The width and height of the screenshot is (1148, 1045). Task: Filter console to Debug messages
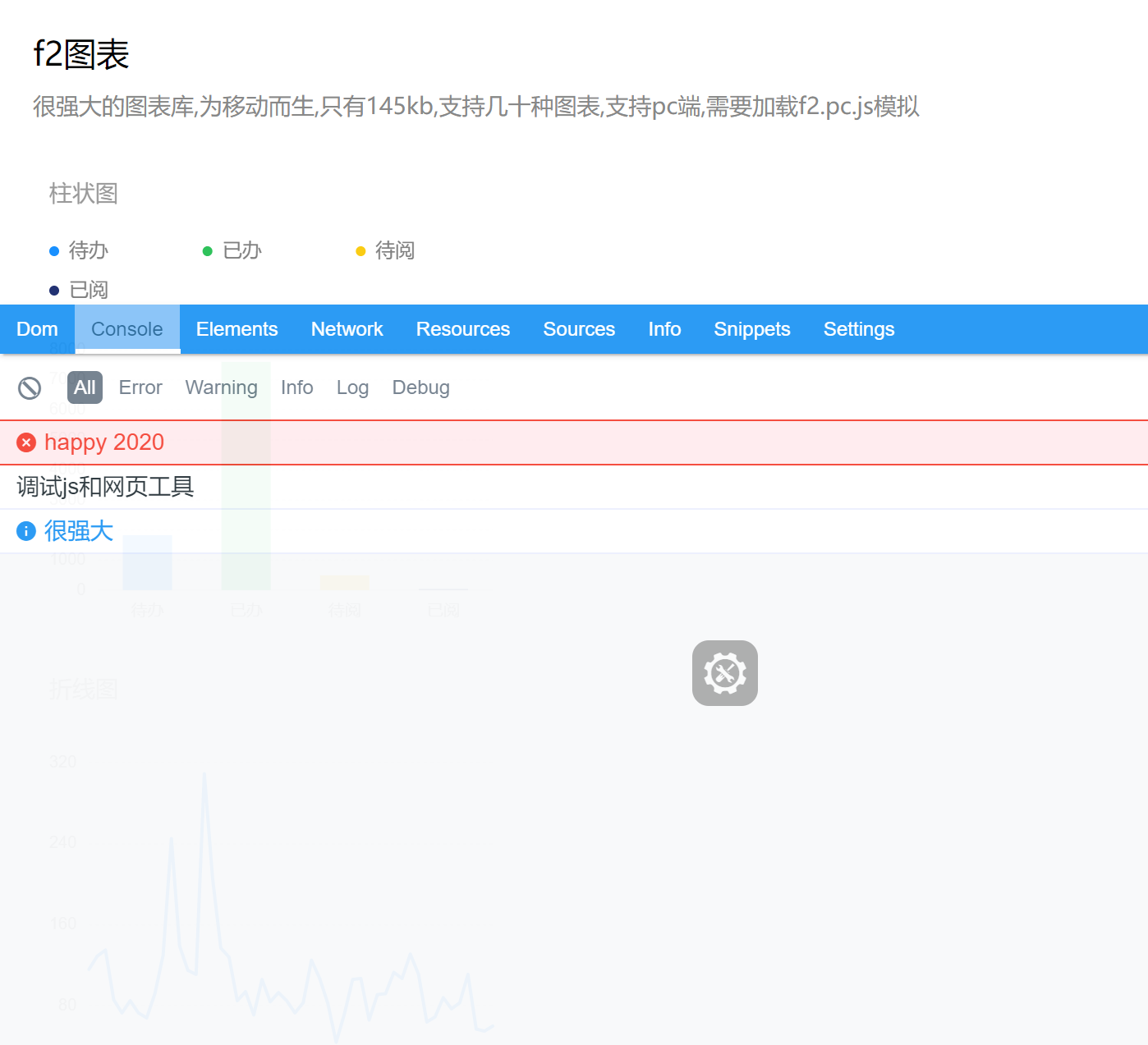420,387
